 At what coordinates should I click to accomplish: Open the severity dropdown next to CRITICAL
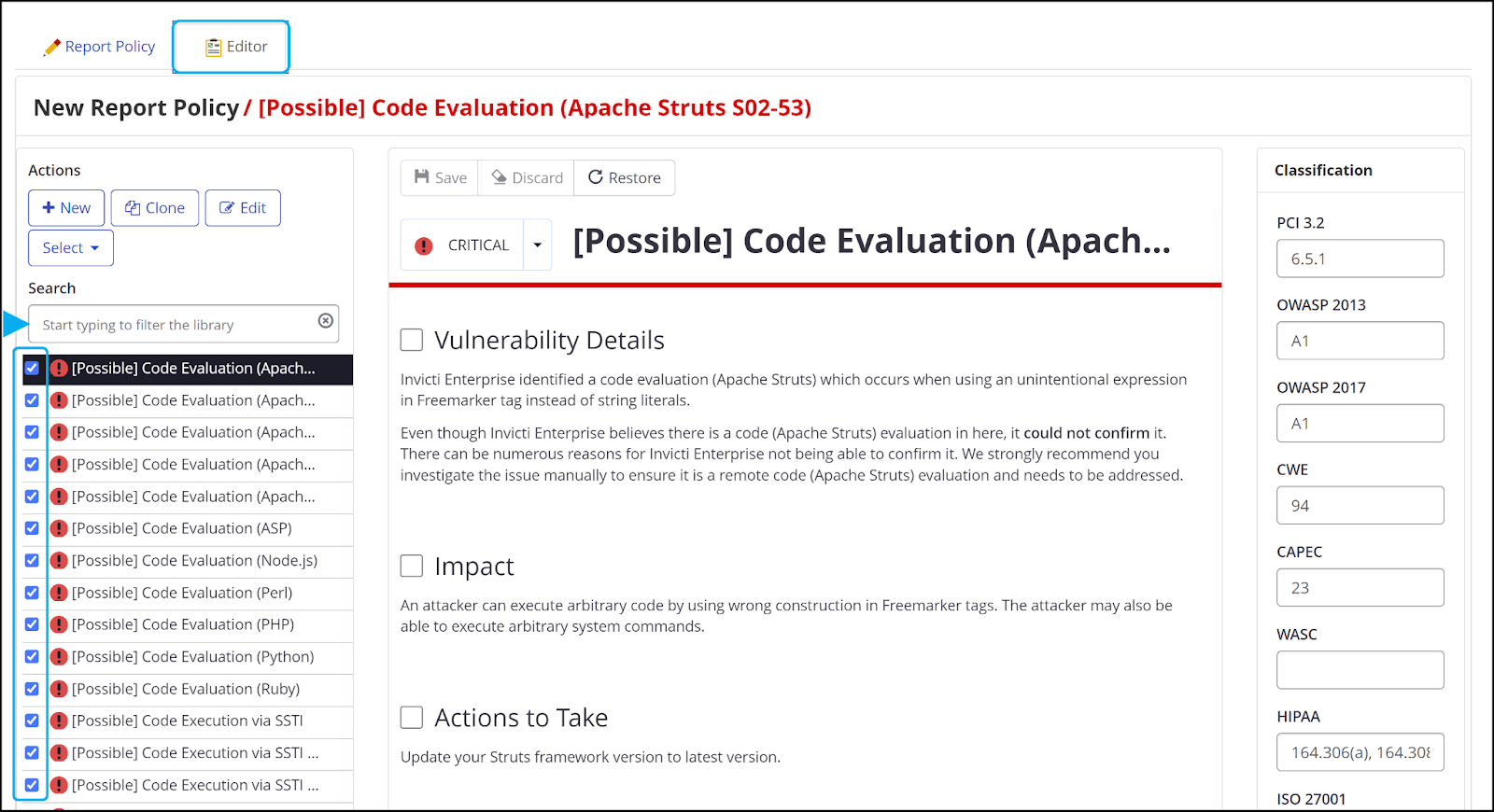point(537,245)
